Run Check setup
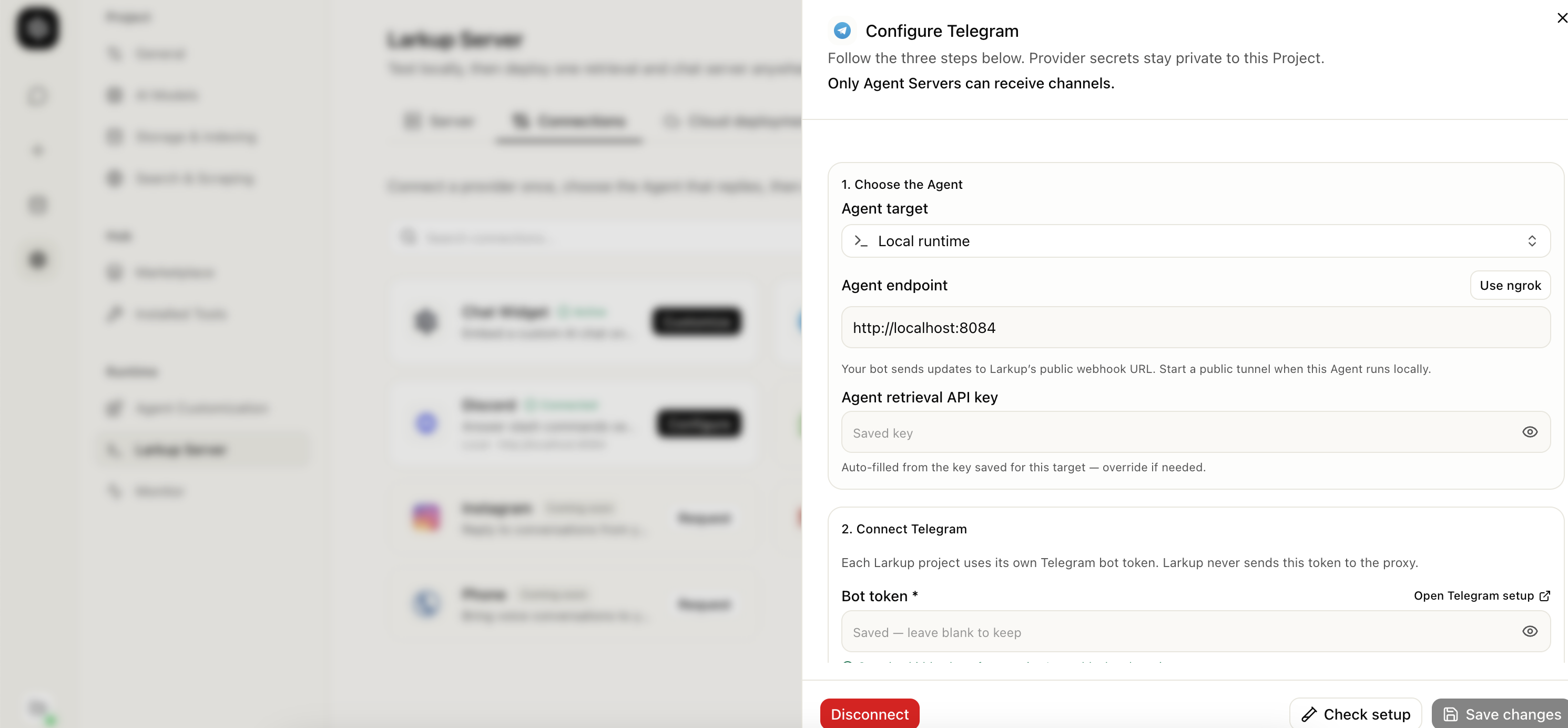Image resolution: width=1568 pixels, height=728 pixels. click(1355, 714)
